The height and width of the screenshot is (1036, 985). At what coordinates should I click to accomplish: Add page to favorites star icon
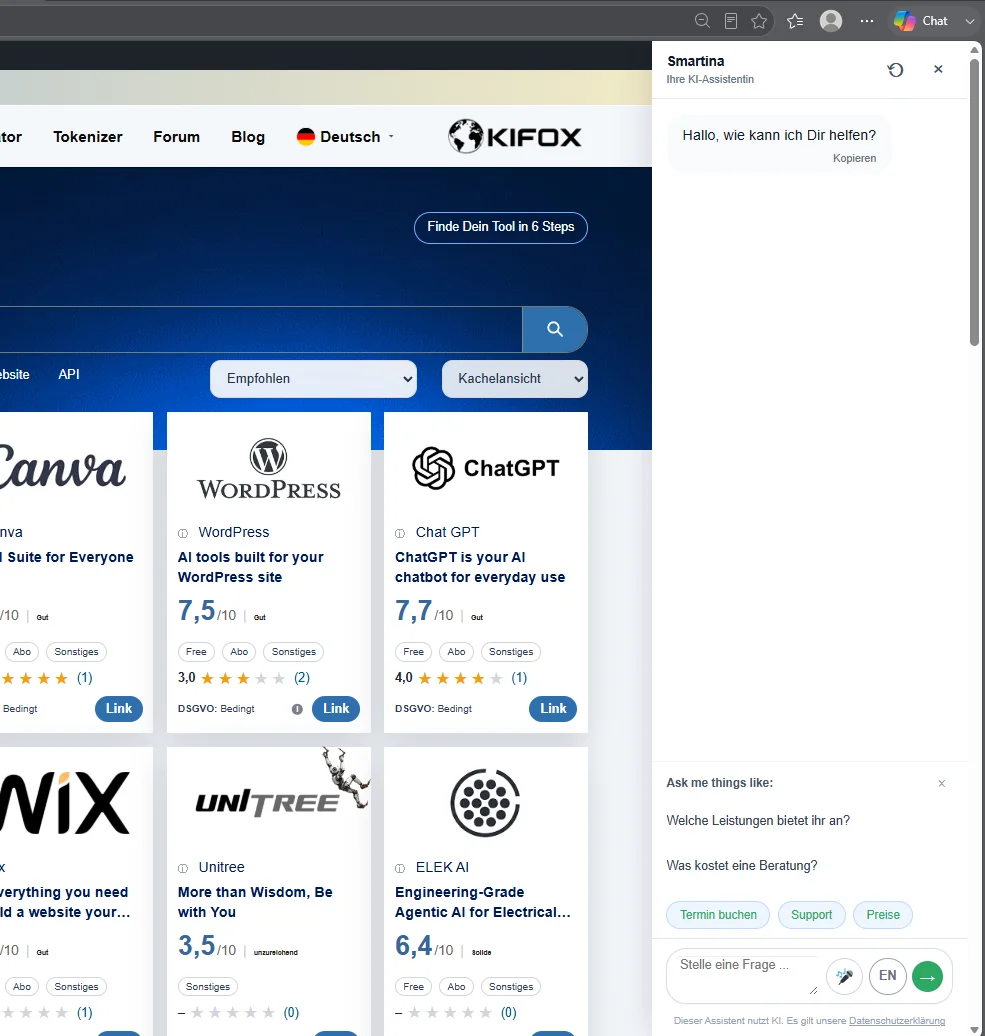point(759,21)
